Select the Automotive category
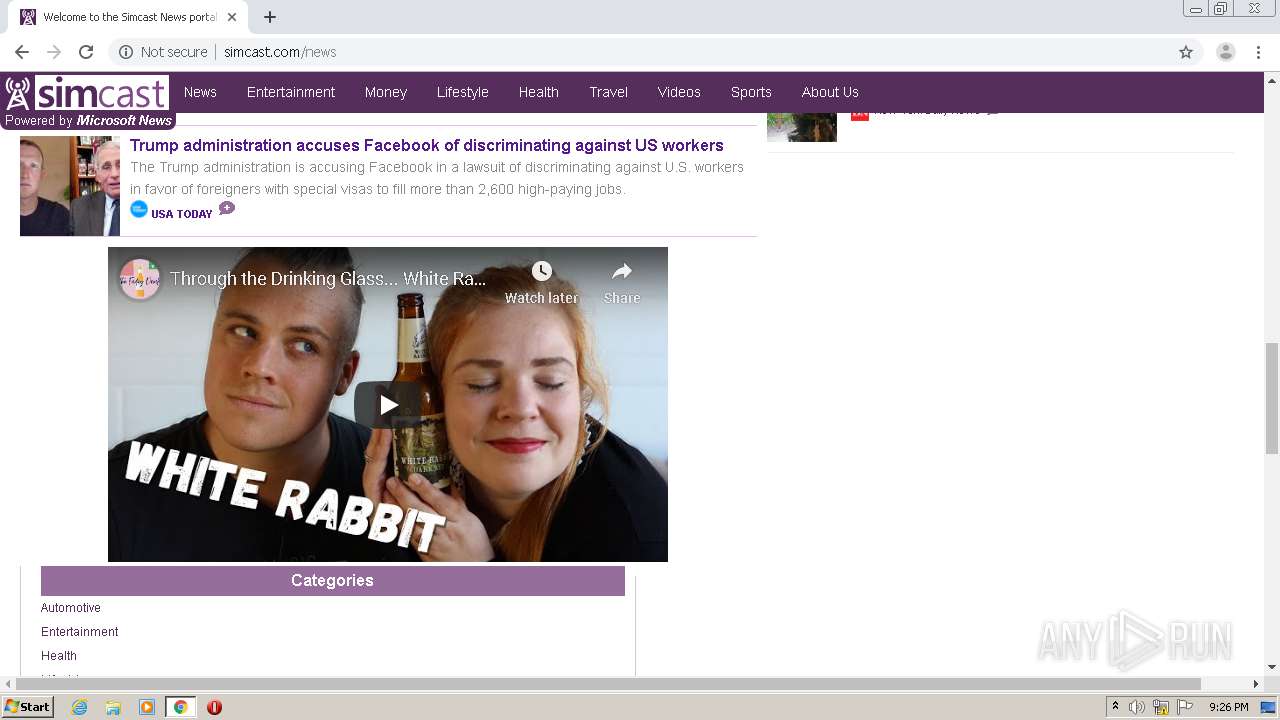Viewport: 1280px width, 720px height. 71,608
